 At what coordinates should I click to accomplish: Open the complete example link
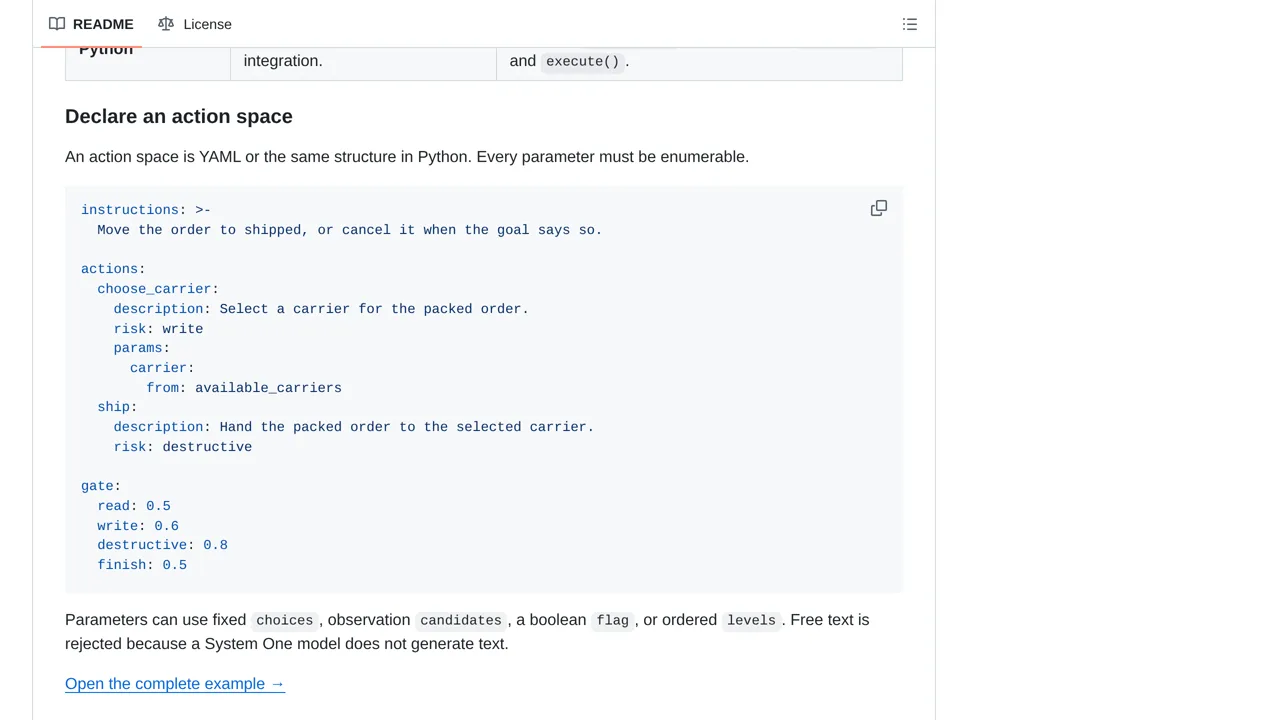tap(175, 684)
